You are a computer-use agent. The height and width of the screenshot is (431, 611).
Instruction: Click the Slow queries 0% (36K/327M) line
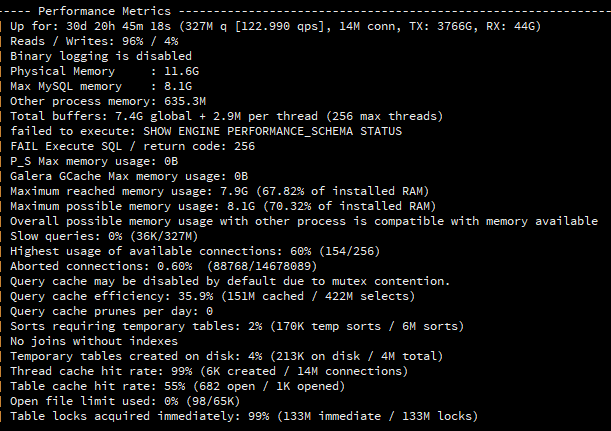[104, 236]
